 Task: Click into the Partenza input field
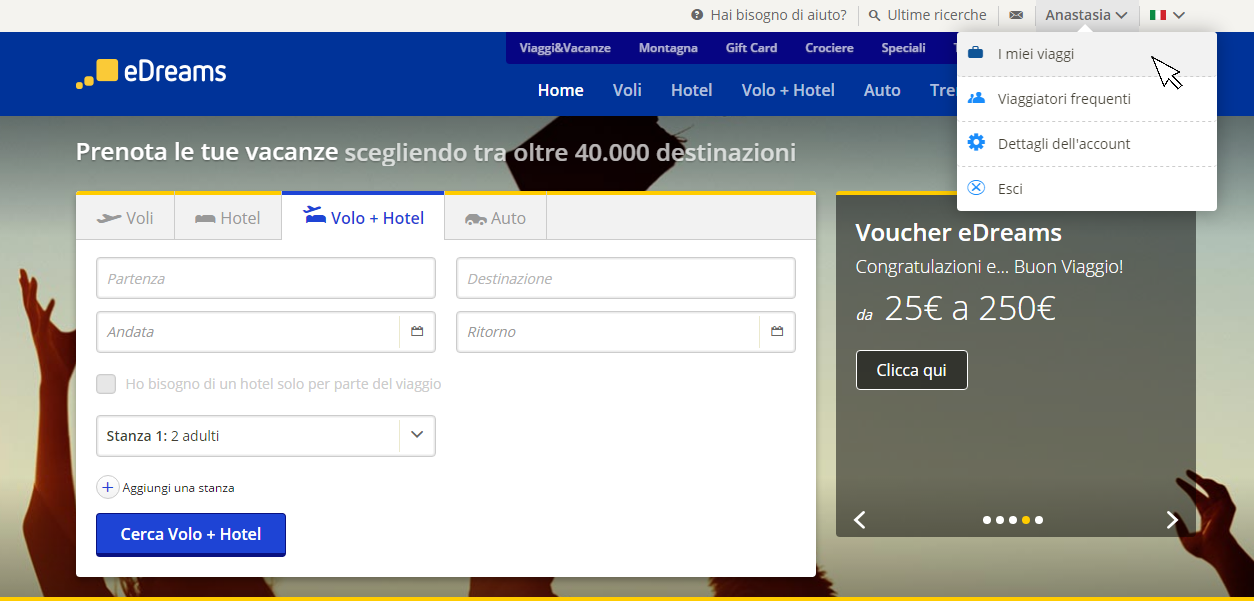[265, 279]
